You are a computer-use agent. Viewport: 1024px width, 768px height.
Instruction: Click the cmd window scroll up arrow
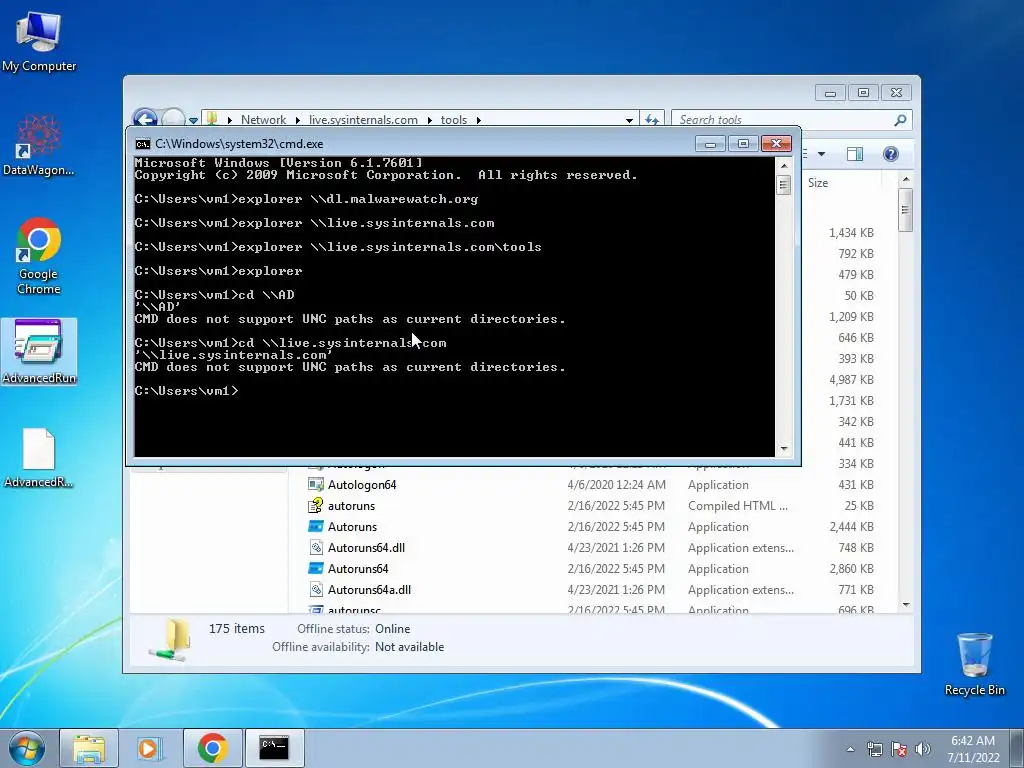[x=784, y=166]
